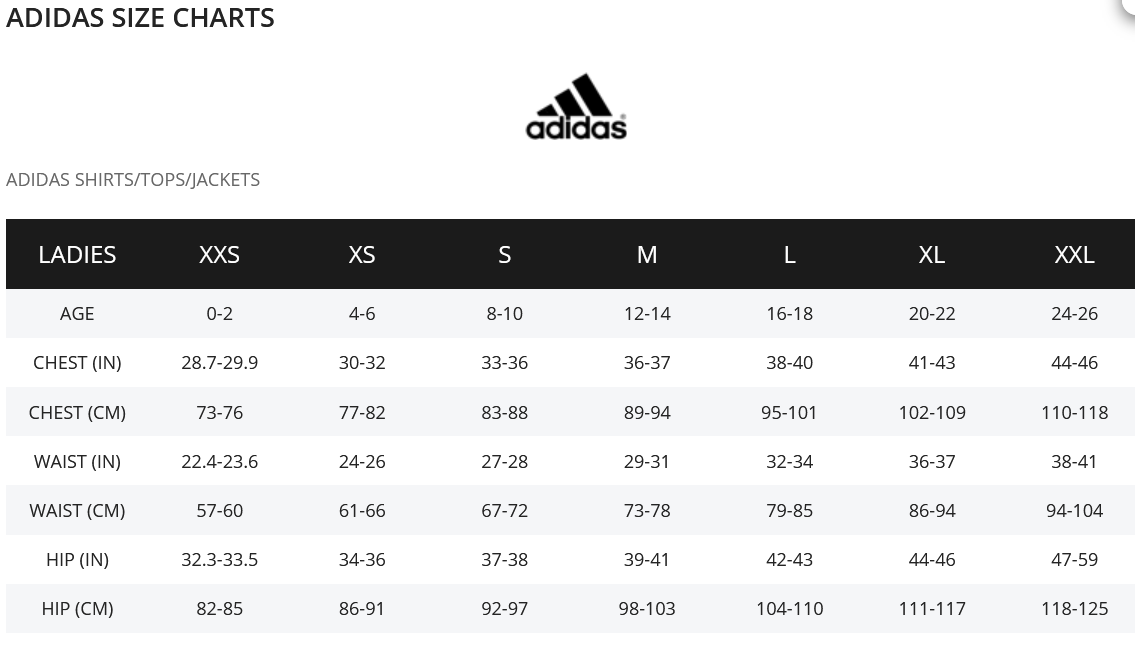Select the XXS size column header
This screenshot has height=663, width=1135.
pyautogui.click(x=219, y=255)
